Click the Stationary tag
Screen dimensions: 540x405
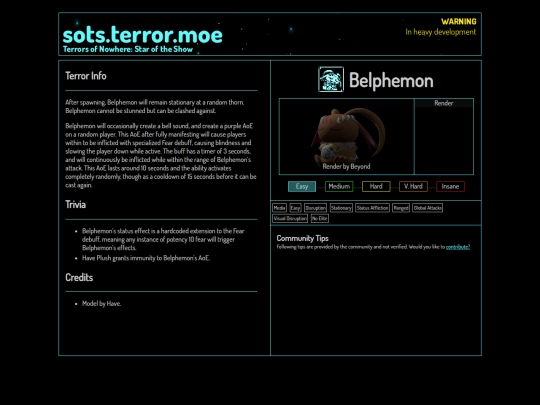tap(341, 208)
